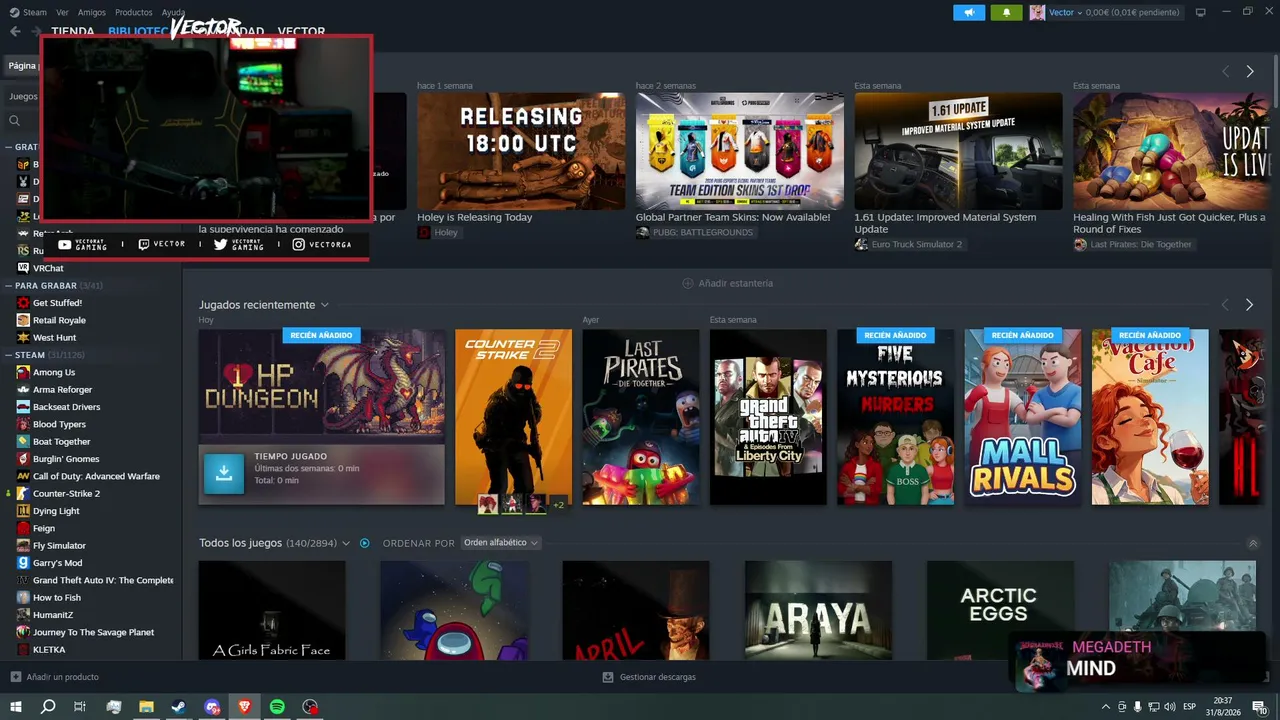
Task: Click the Counter-Strike 2 sidebar icon
Action: click(23, 494)
